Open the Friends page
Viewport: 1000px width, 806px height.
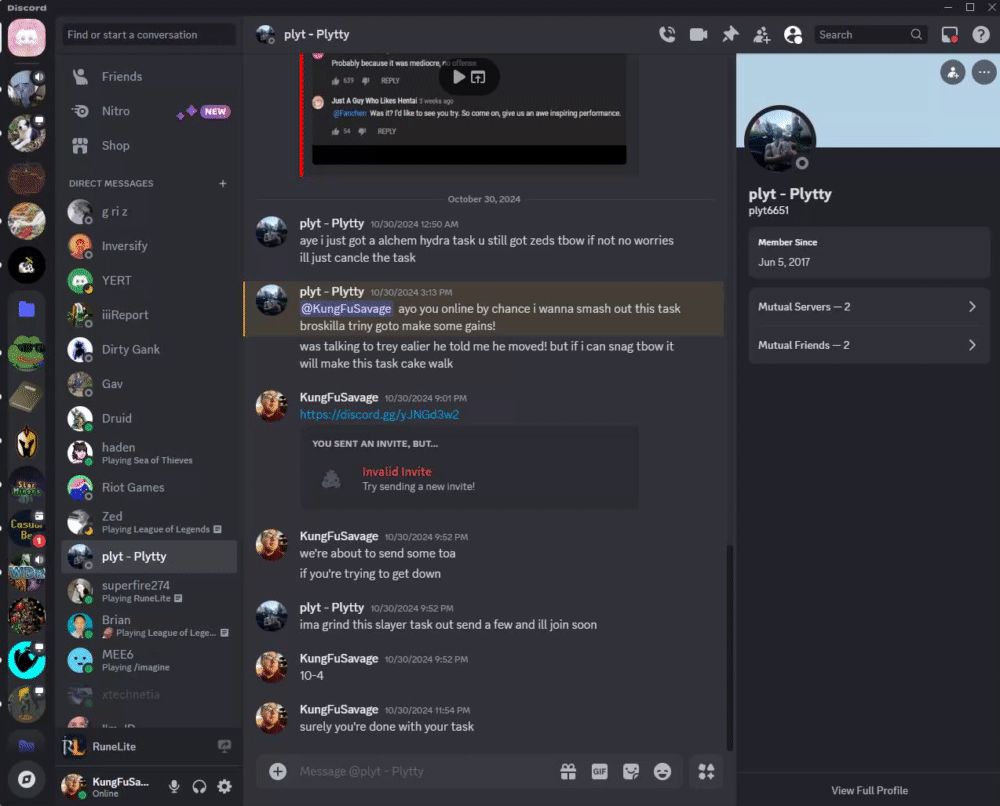[x=149, y=77]
